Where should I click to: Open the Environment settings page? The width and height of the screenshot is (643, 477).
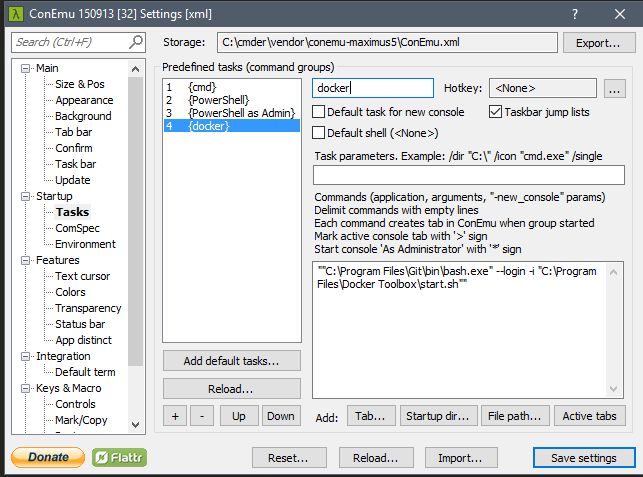(x=85, y=244)
